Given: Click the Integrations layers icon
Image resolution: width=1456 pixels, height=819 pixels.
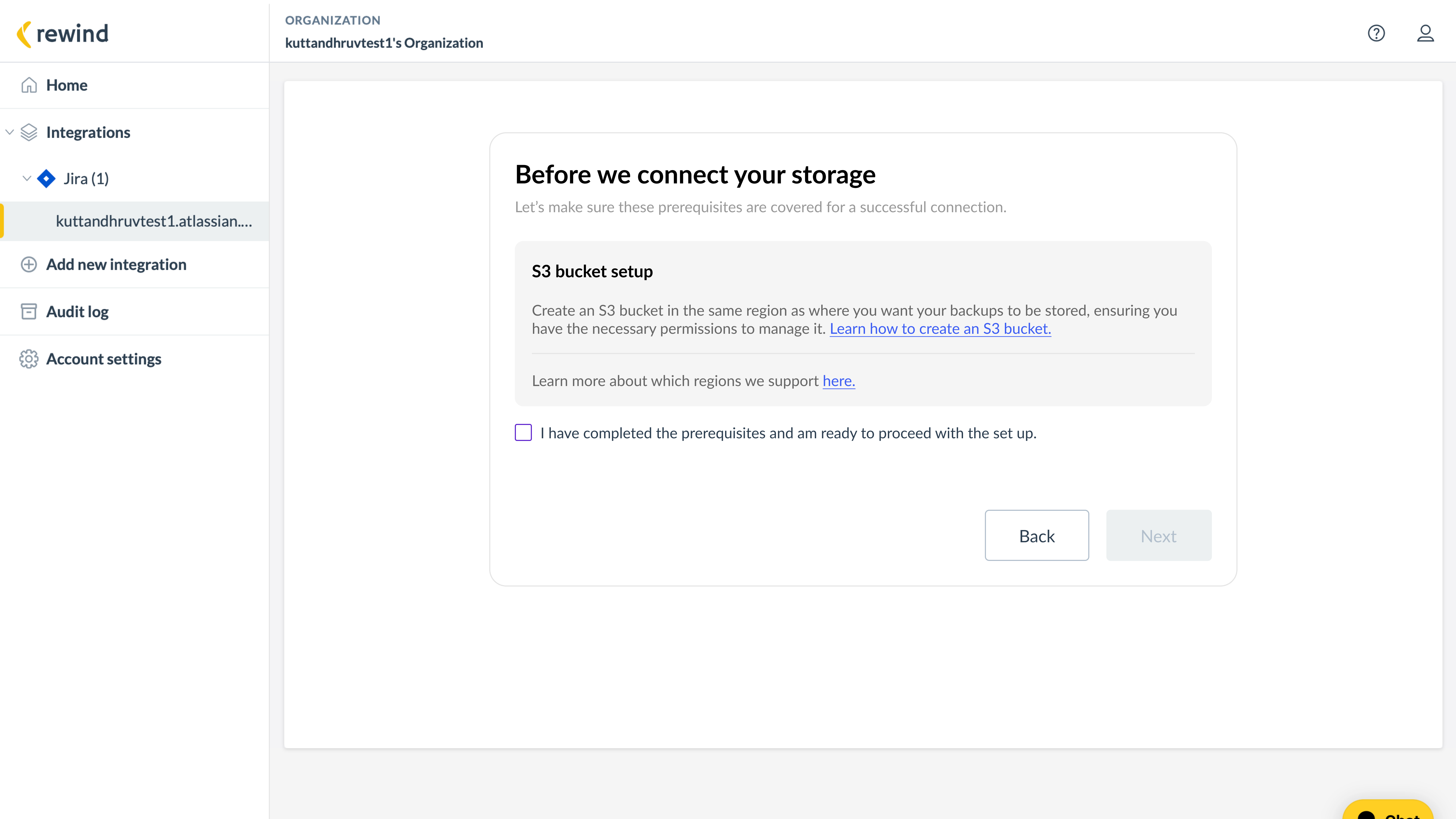Looking at the screenshot, I should (29, 132).
